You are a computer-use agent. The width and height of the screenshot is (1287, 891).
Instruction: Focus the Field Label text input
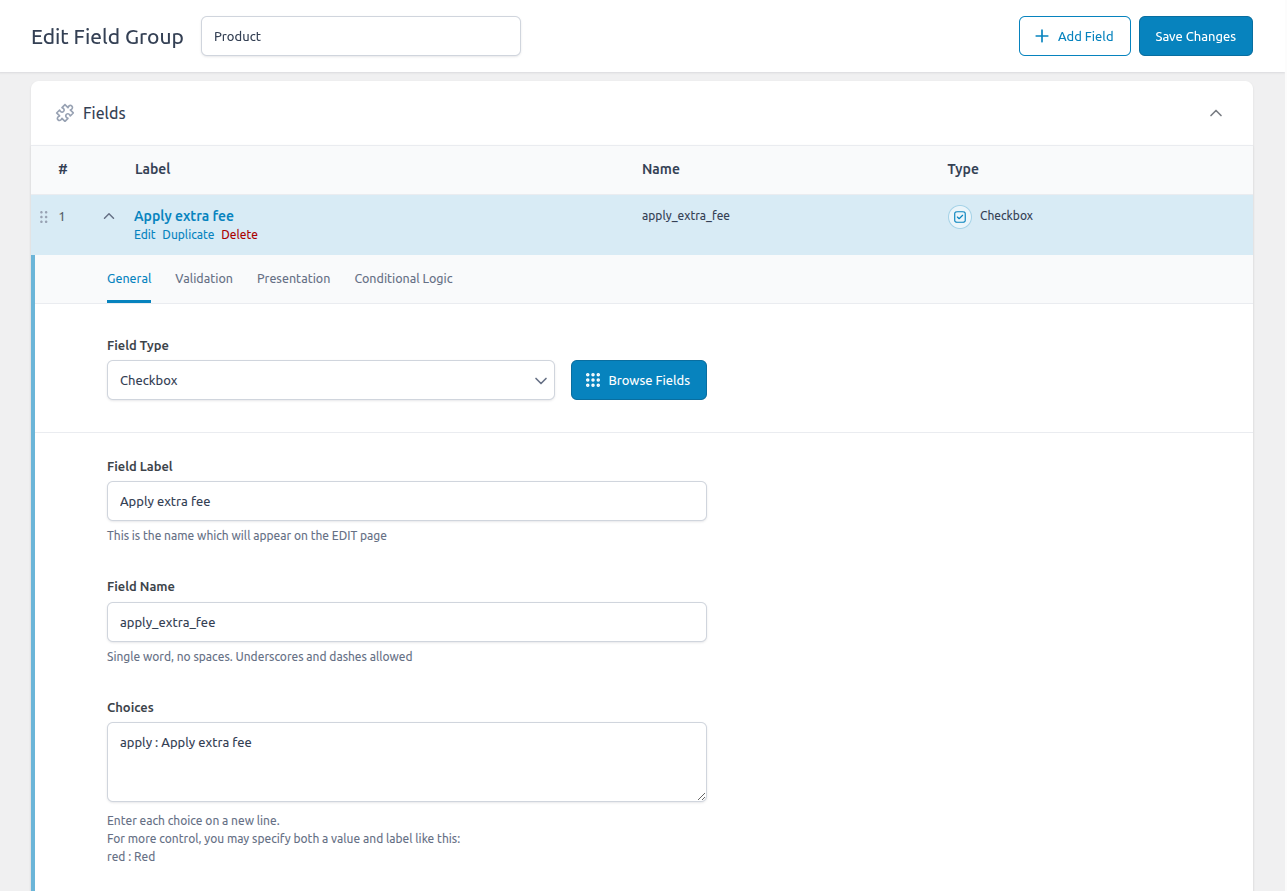pos(406,501)
